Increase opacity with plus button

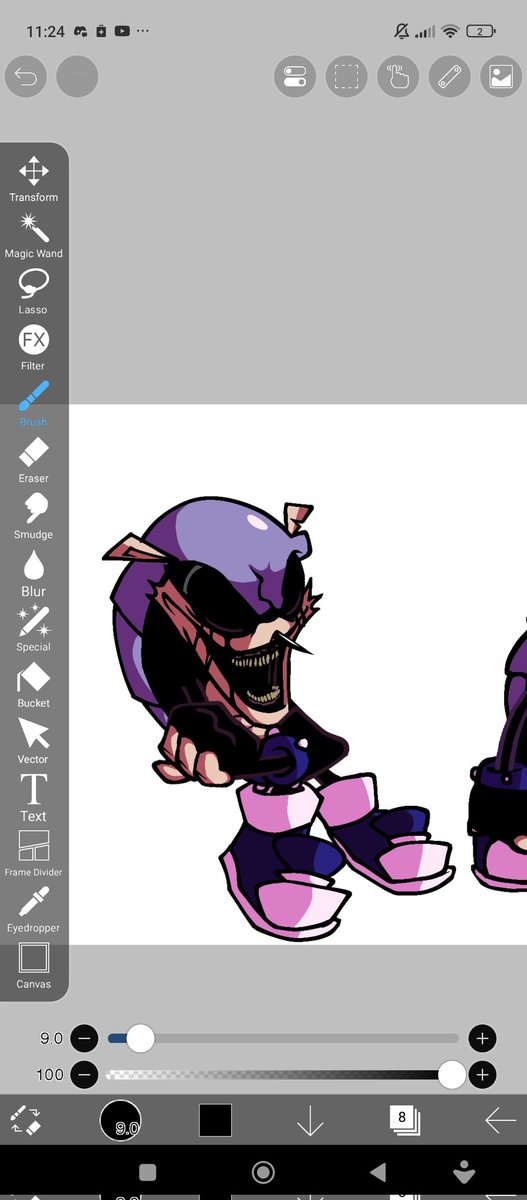483,1075
